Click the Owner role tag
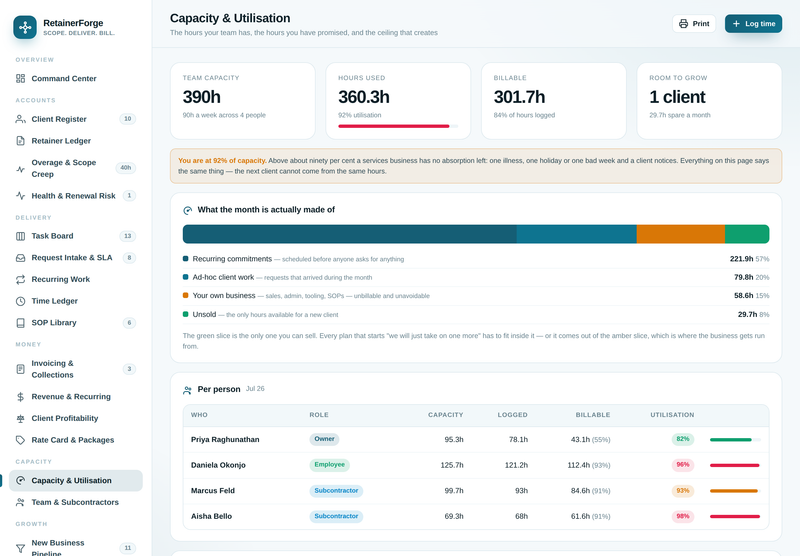The height and width of the screenshot is (556, 800). [x=324, y=439]
